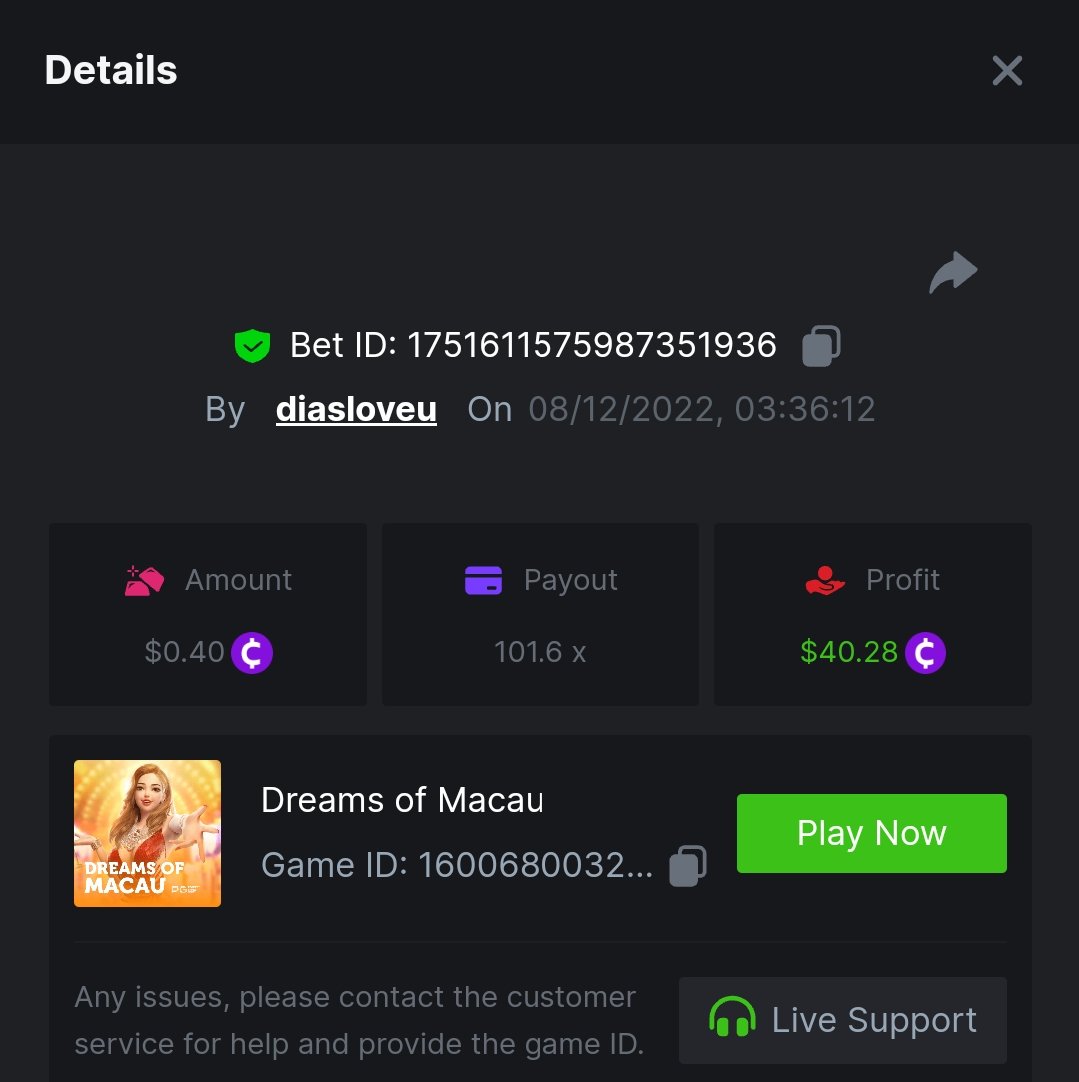The height and width of the screenshot is (1082, 1079).
Task: Select the Bet ID number text
Action: [593, 345]
